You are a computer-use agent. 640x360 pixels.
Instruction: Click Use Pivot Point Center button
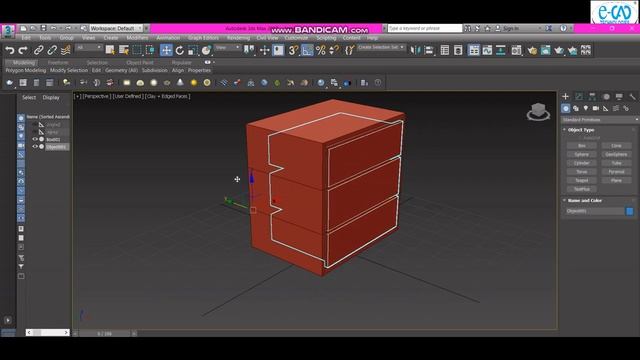pyautogui.click(x=249, y=50)
